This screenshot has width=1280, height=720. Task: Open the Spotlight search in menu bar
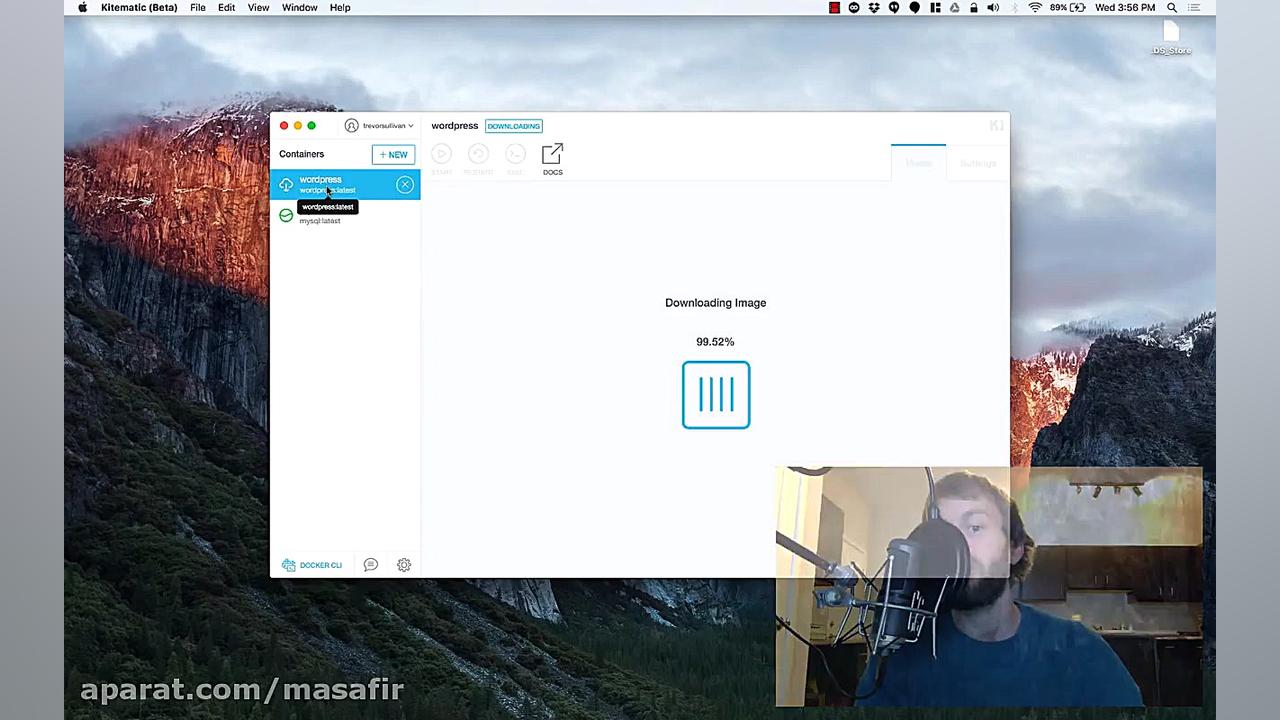(1171, 7)
